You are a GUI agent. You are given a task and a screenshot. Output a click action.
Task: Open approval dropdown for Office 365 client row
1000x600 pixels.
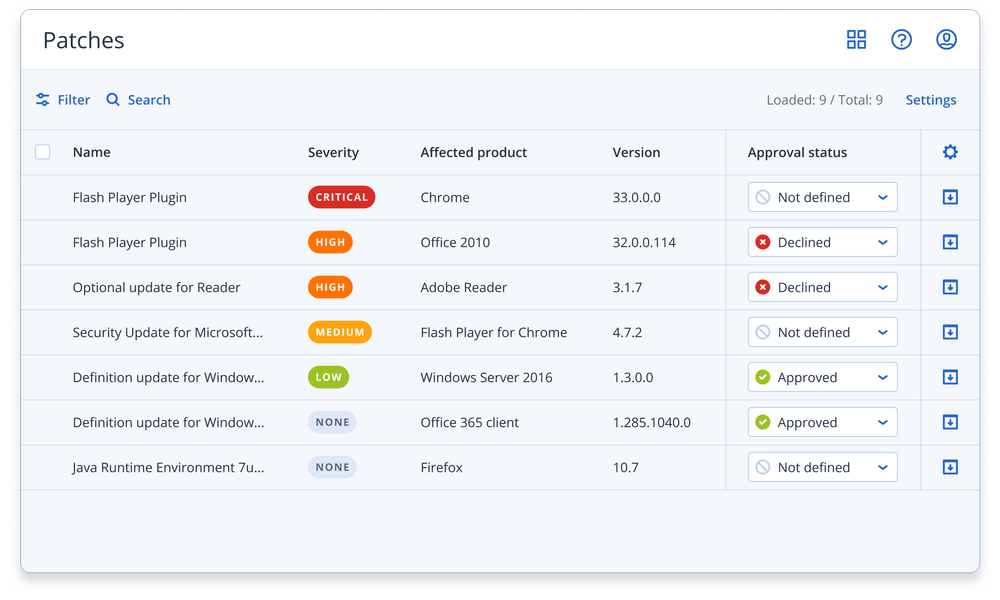pyautogui.click(x=822, y=422)
